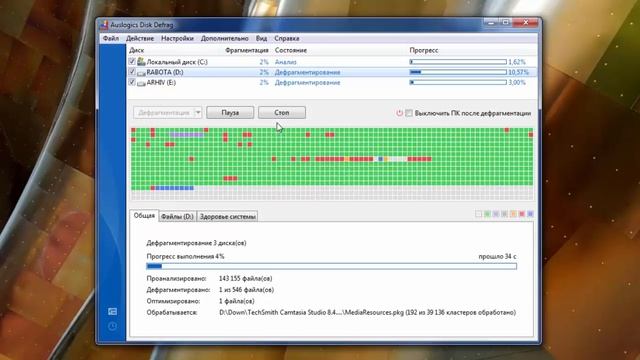Open the Файл menu
640x360 pixels.
pyautogui.click(x=111, y=38)
